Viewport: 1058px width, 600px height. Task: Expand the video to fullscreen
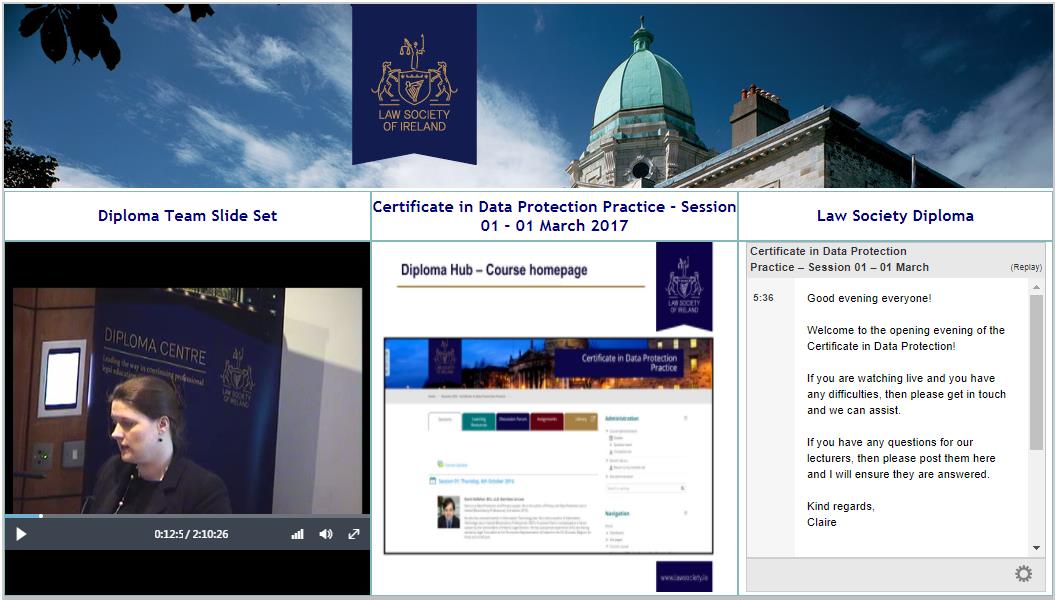point(353,534)
